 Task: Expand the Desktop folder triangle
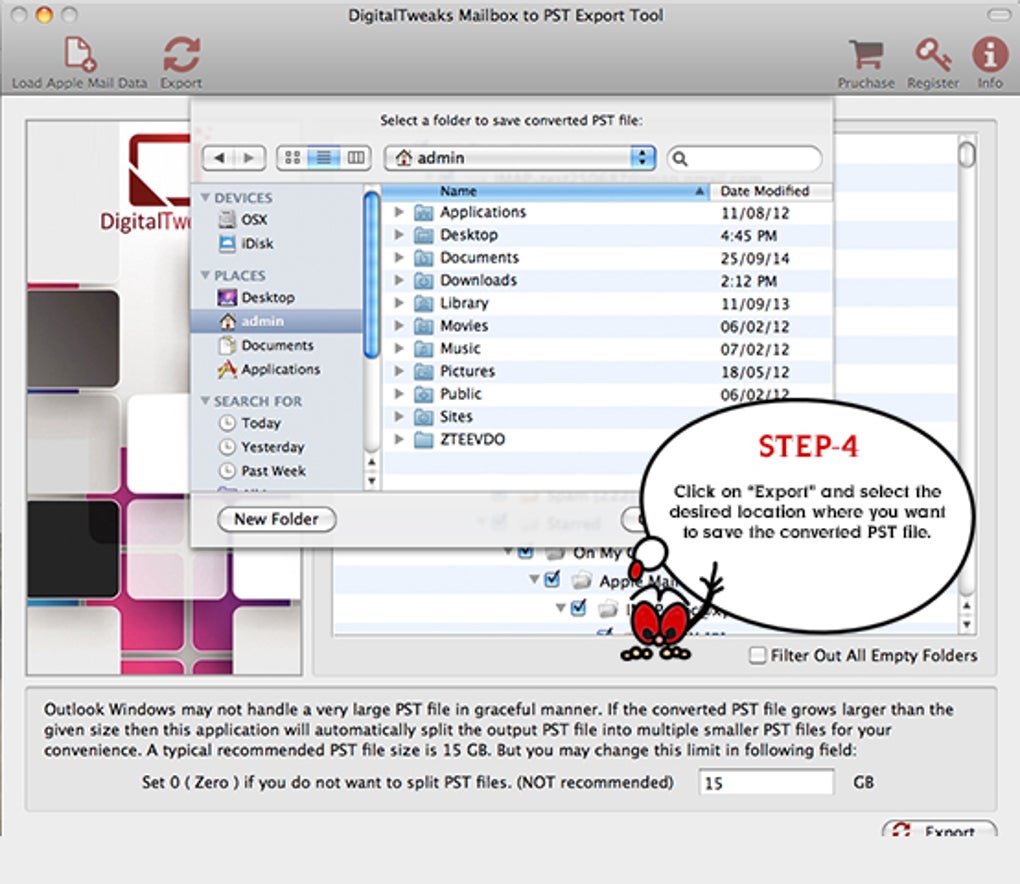tap(399, 235)
